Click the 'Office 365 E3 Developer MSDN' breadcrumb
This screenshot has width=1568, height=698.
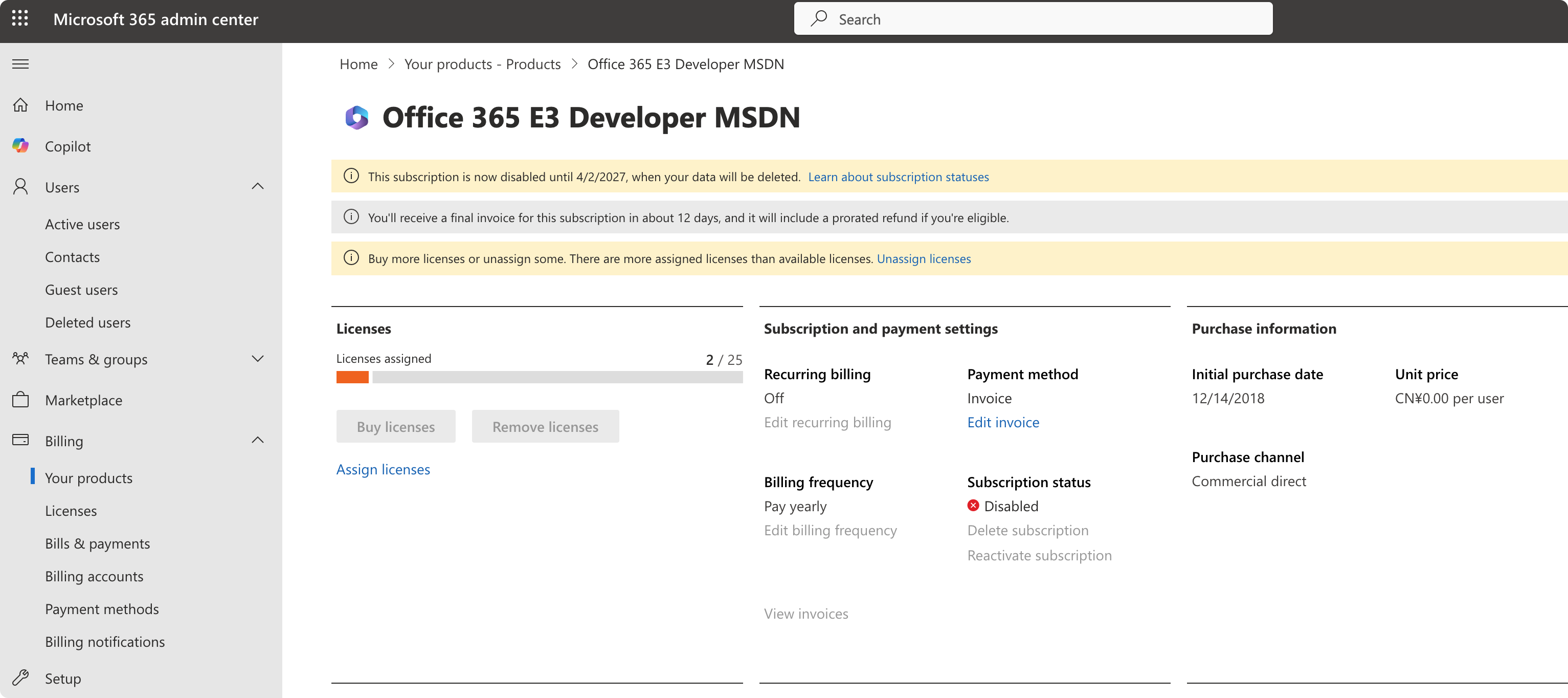click(685, 64)
